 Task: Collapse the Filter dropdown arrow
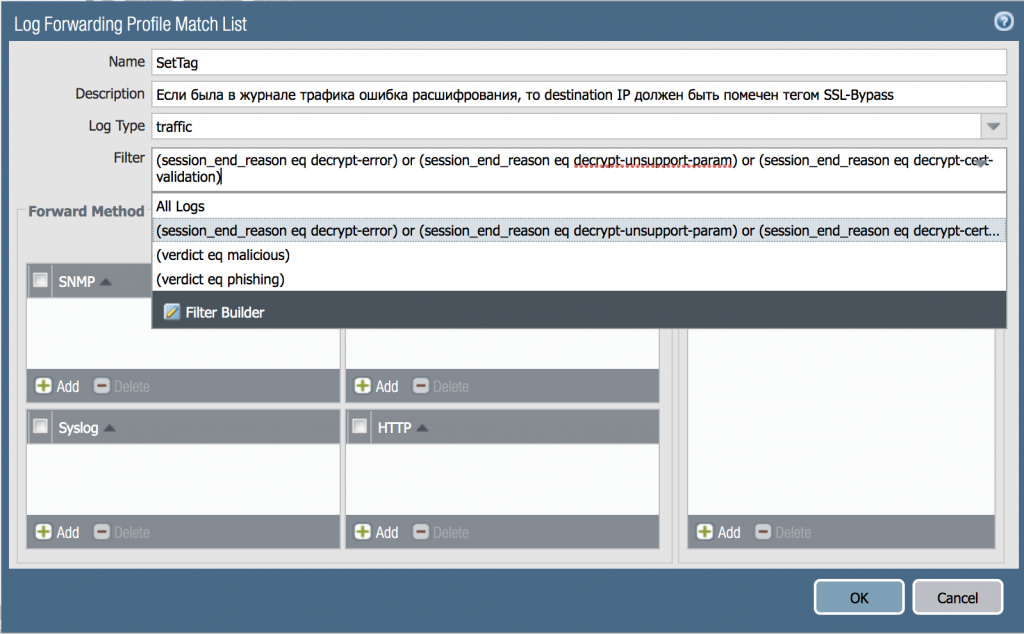[x=981, y=164]
